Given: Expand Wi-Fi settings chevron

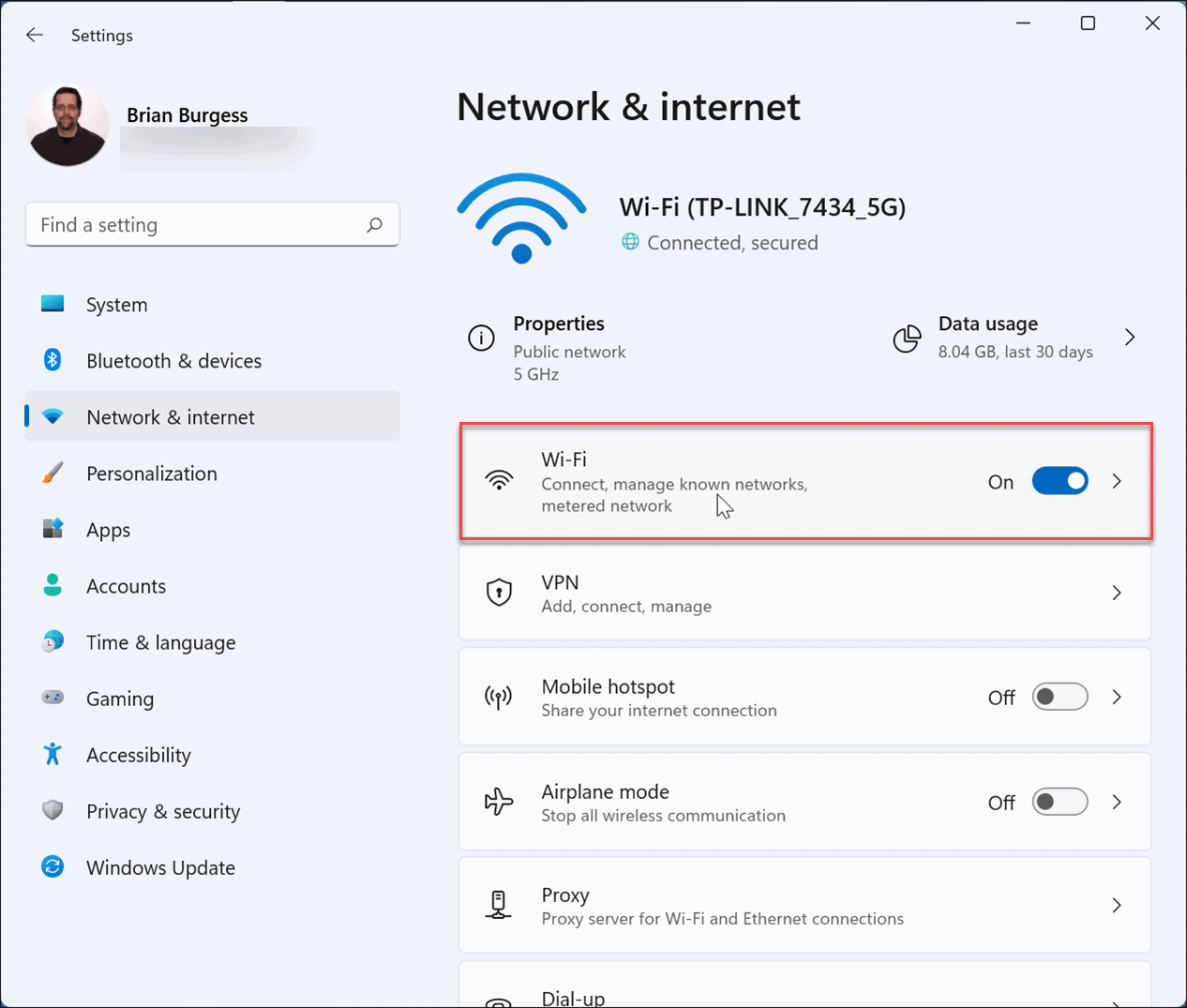Looking at the screenshot, I should tap(1117, 481).
